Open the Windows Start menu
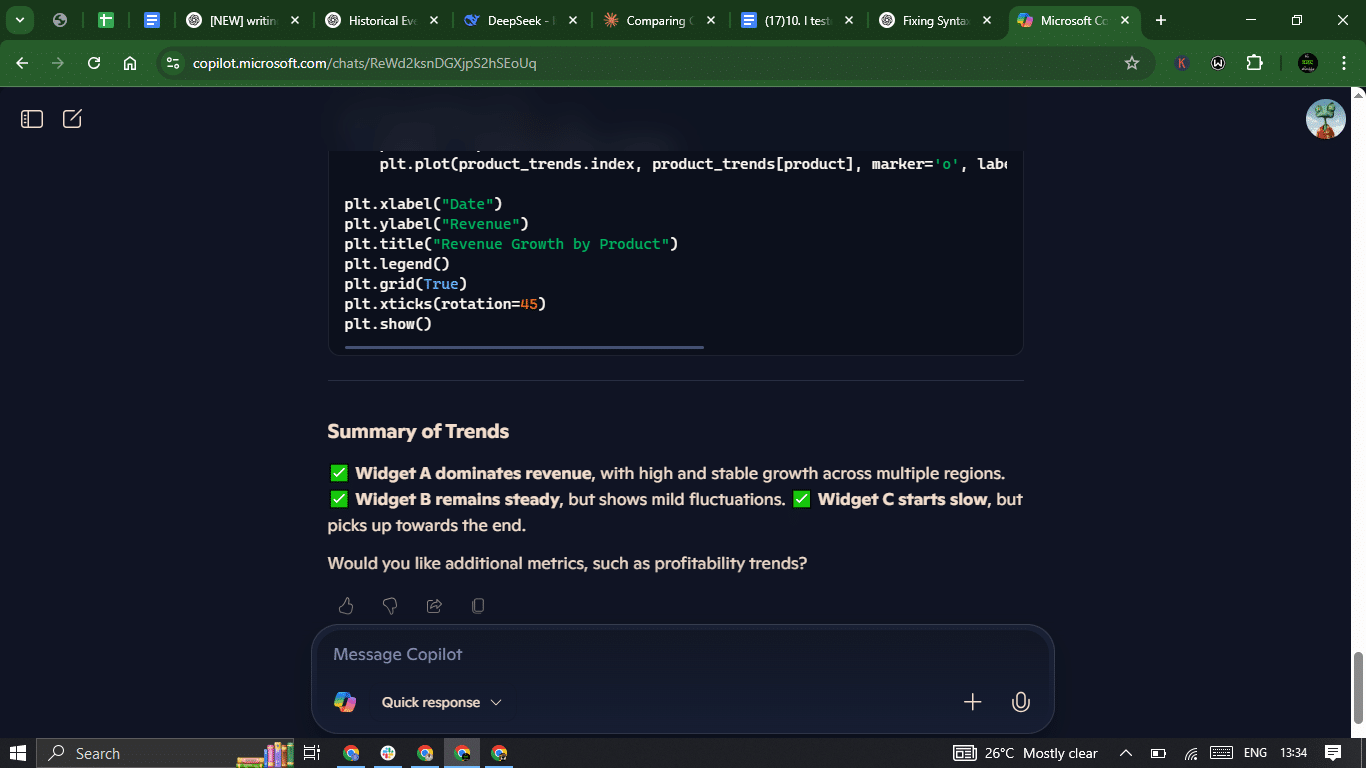The image size is (1366, 768). click(18, 753)
